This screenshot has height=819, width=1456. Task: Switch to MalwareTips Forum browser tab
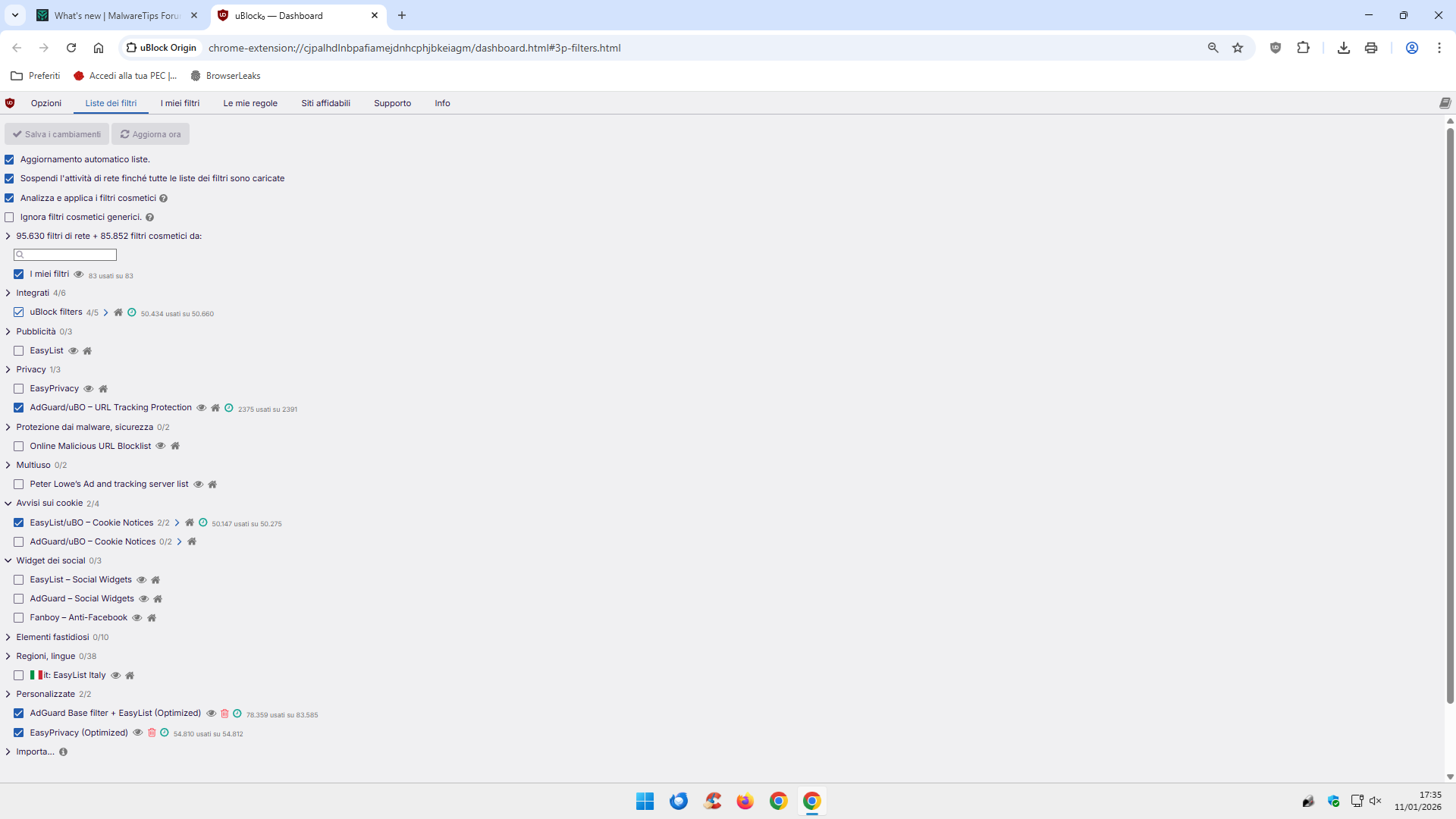pos(119,15)
